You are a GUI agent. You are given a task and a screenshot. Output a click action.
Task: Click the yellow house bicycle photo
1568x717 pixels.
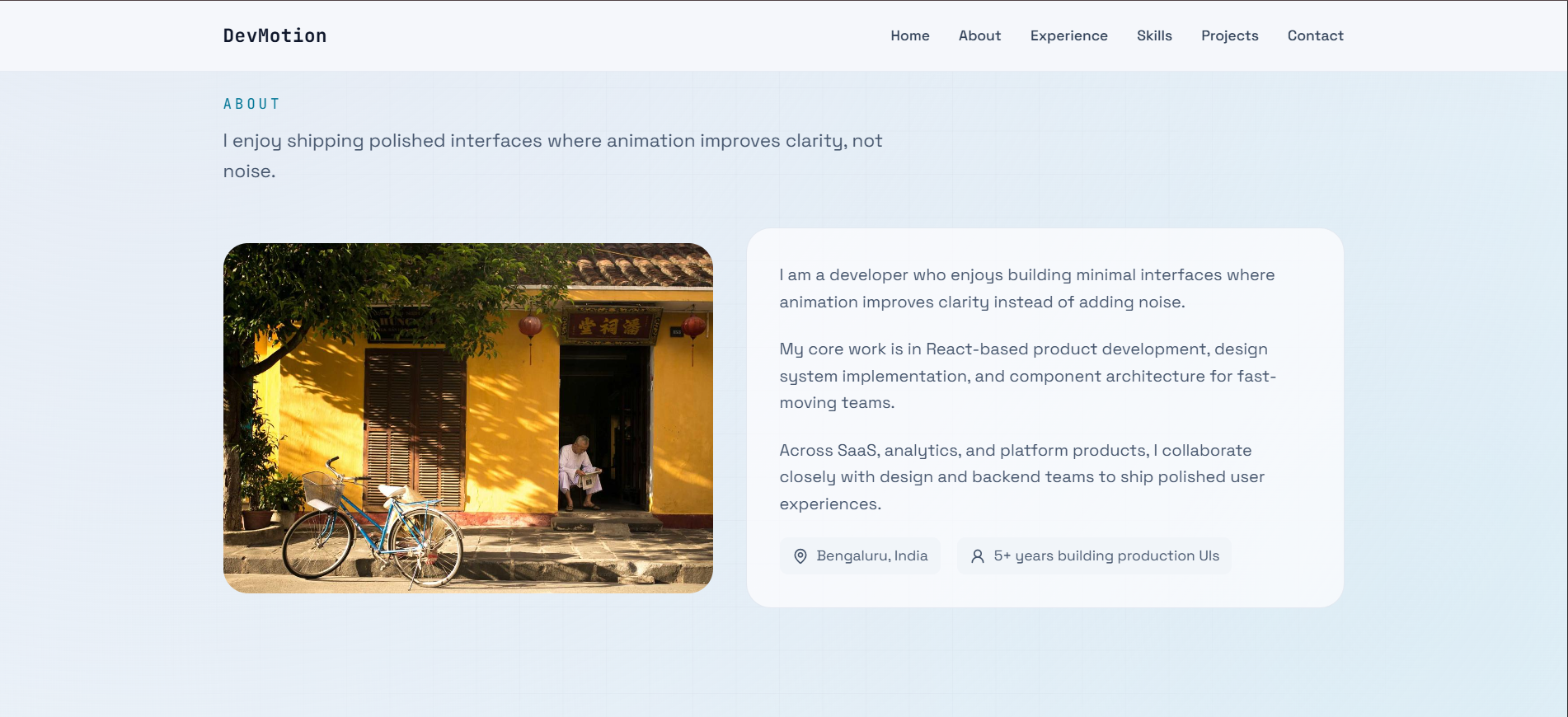[x=468, y=418]
